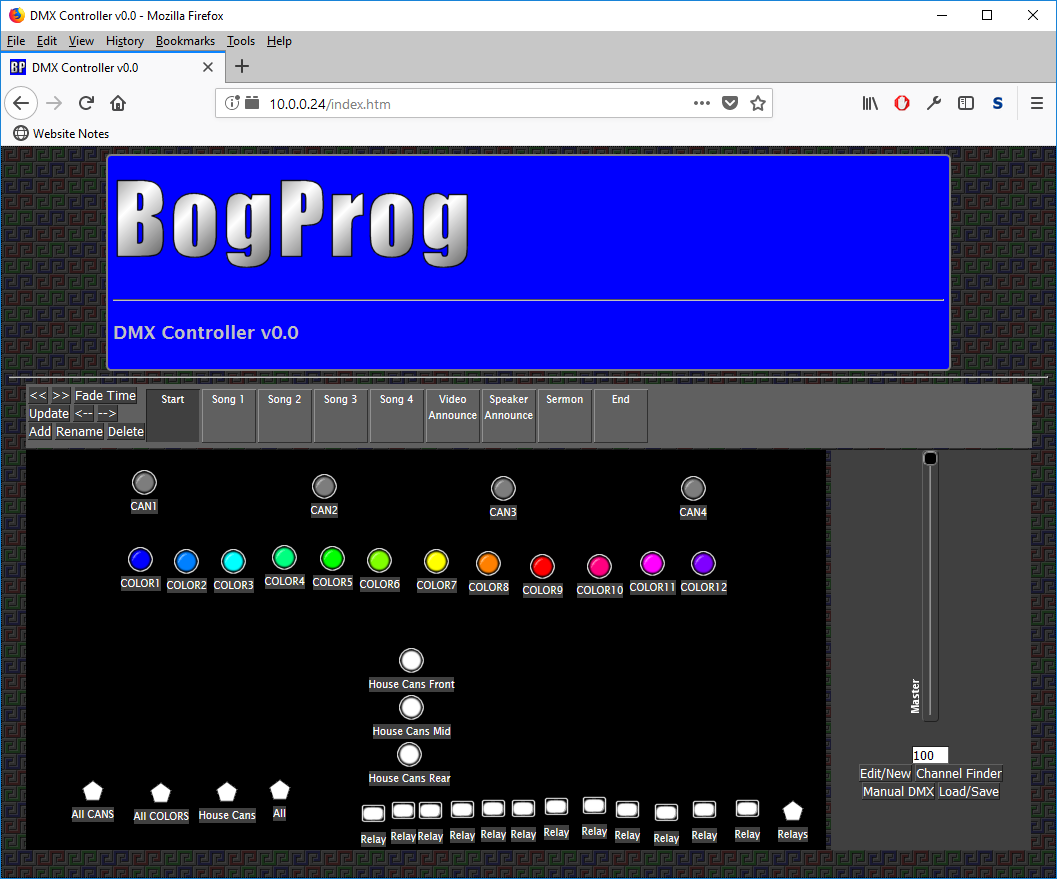Click the CAN1 light control
The height and width of the screenshot is (879, 1057).
point(143,481)
